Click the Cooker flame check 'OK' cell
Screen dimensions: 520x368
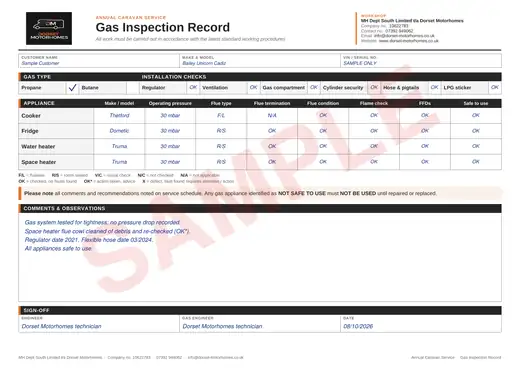click(374, 115)
